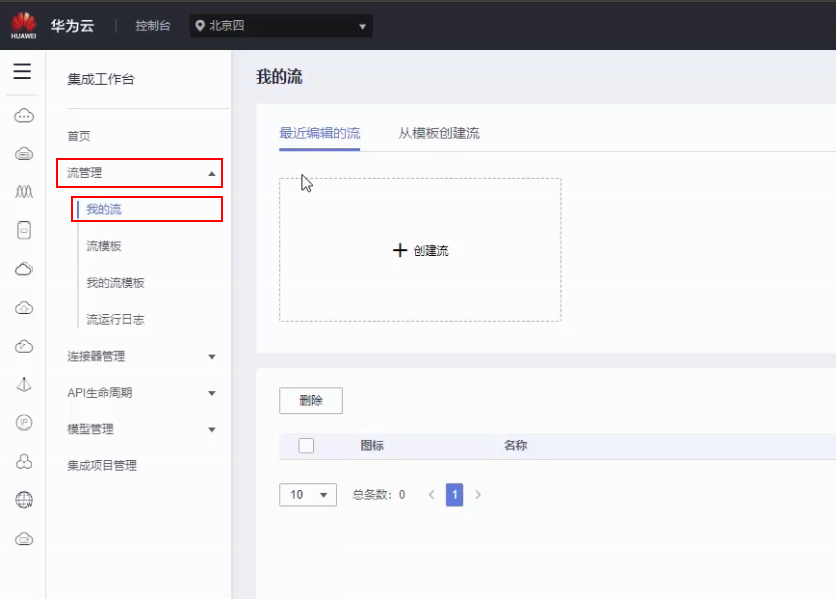Click the 删除 button
The height and width of the screenshot is (599, 836).
point(311,401)
